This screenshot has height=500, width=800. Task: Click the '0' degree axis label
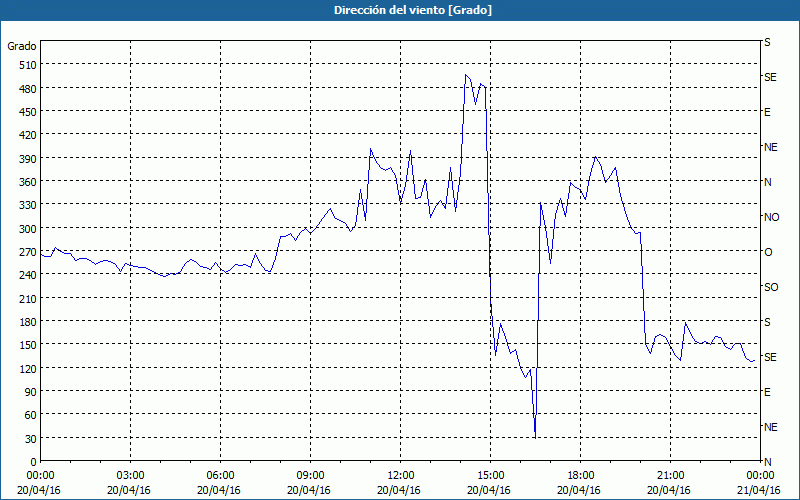tap(34, 462)
